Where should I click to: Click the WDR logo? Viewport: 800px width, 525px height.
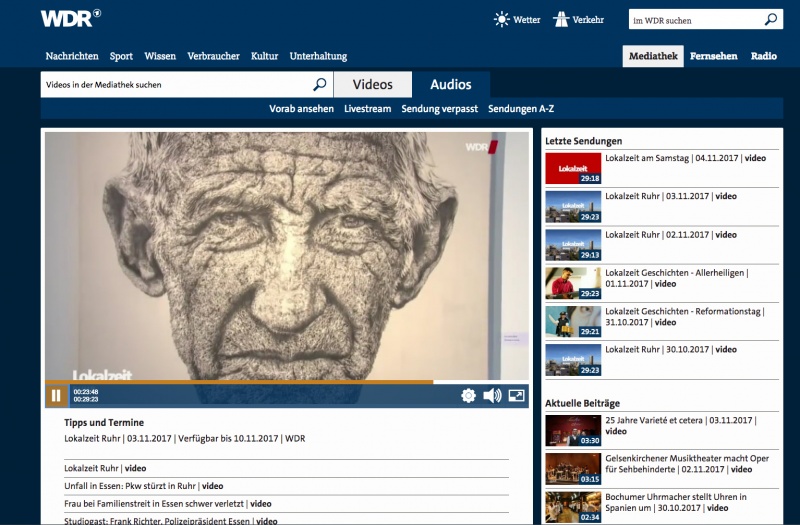coord(70,18)
